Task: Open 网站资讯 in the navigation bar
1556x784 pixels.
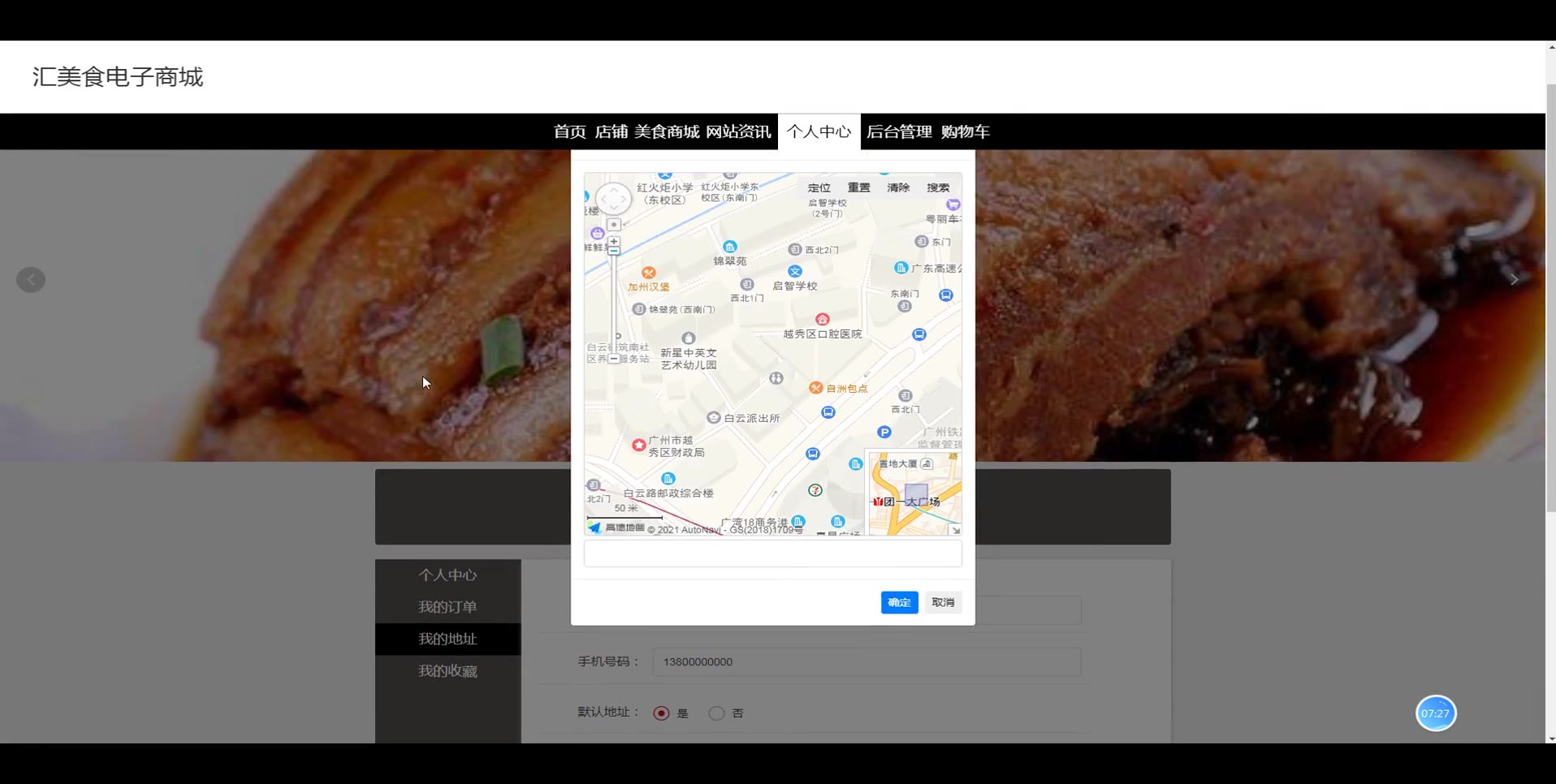Action: (x=738, y=131)
